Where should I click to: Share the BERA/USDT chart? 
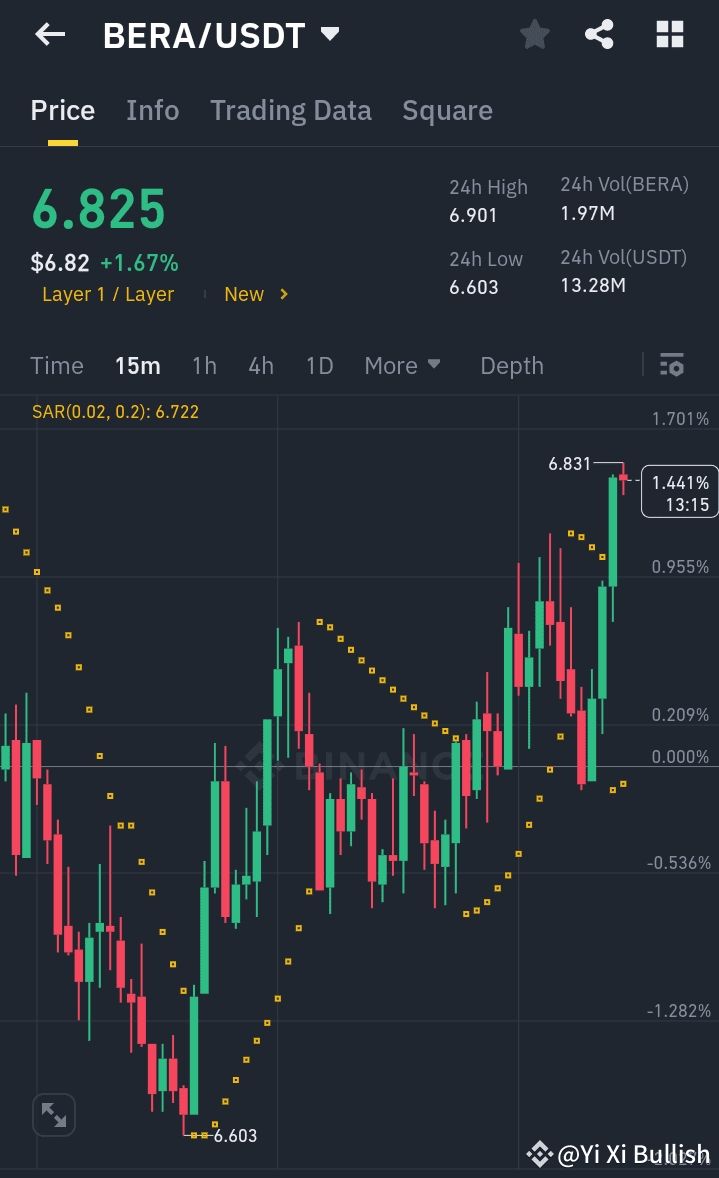click(x=599, y=34)
